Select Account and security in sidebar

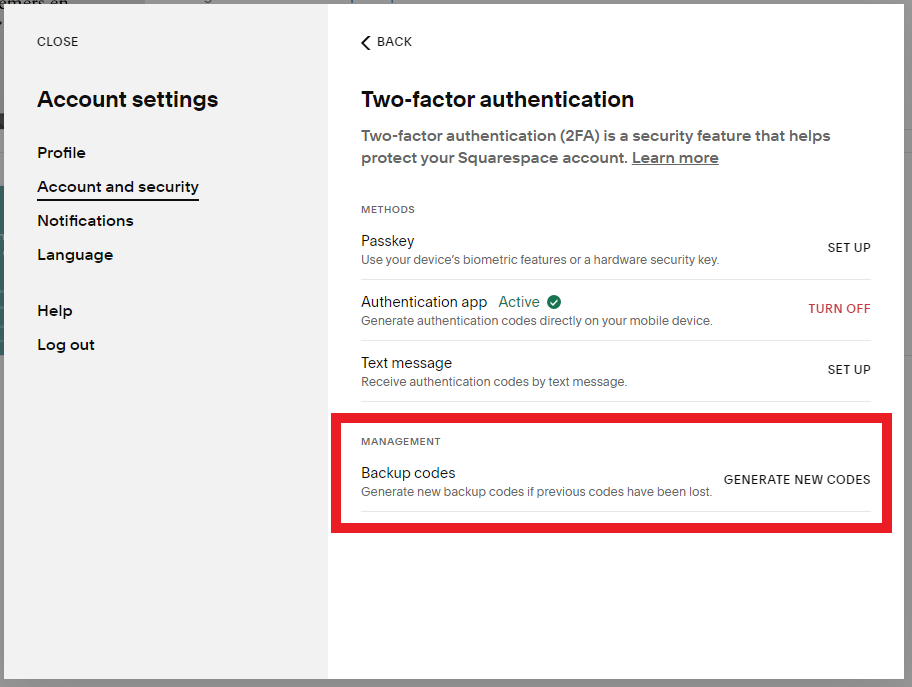[118, 187]
